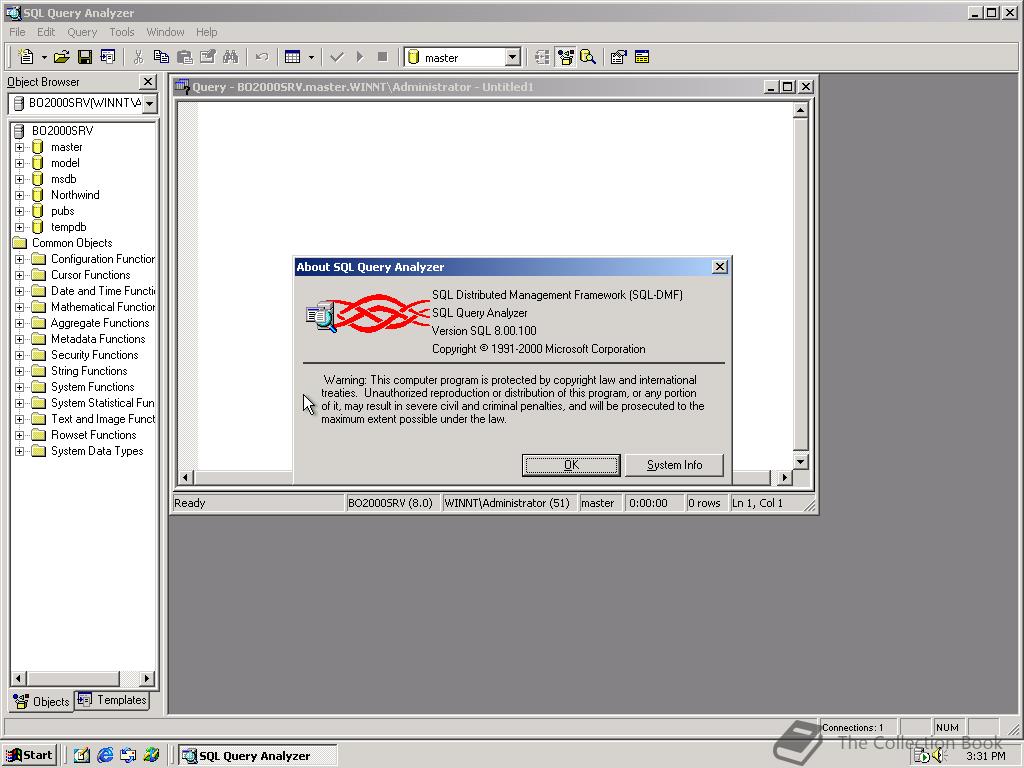Switch to the Objects tab

tap(42, 701)
